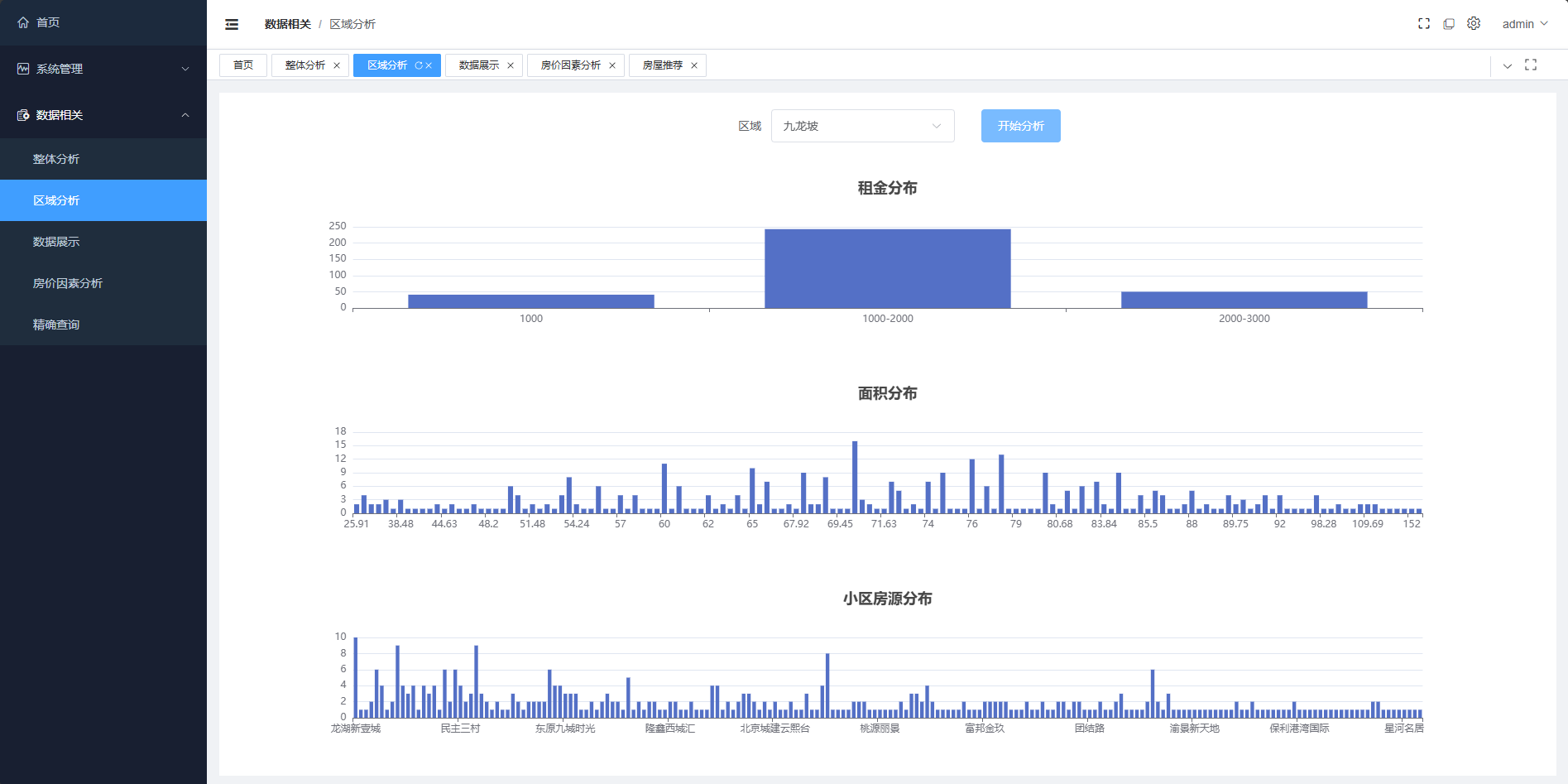Viewport: 1568px width, 784px height.
Task: Open 数据展示 in the sidebar
Action: pos(103,242)
